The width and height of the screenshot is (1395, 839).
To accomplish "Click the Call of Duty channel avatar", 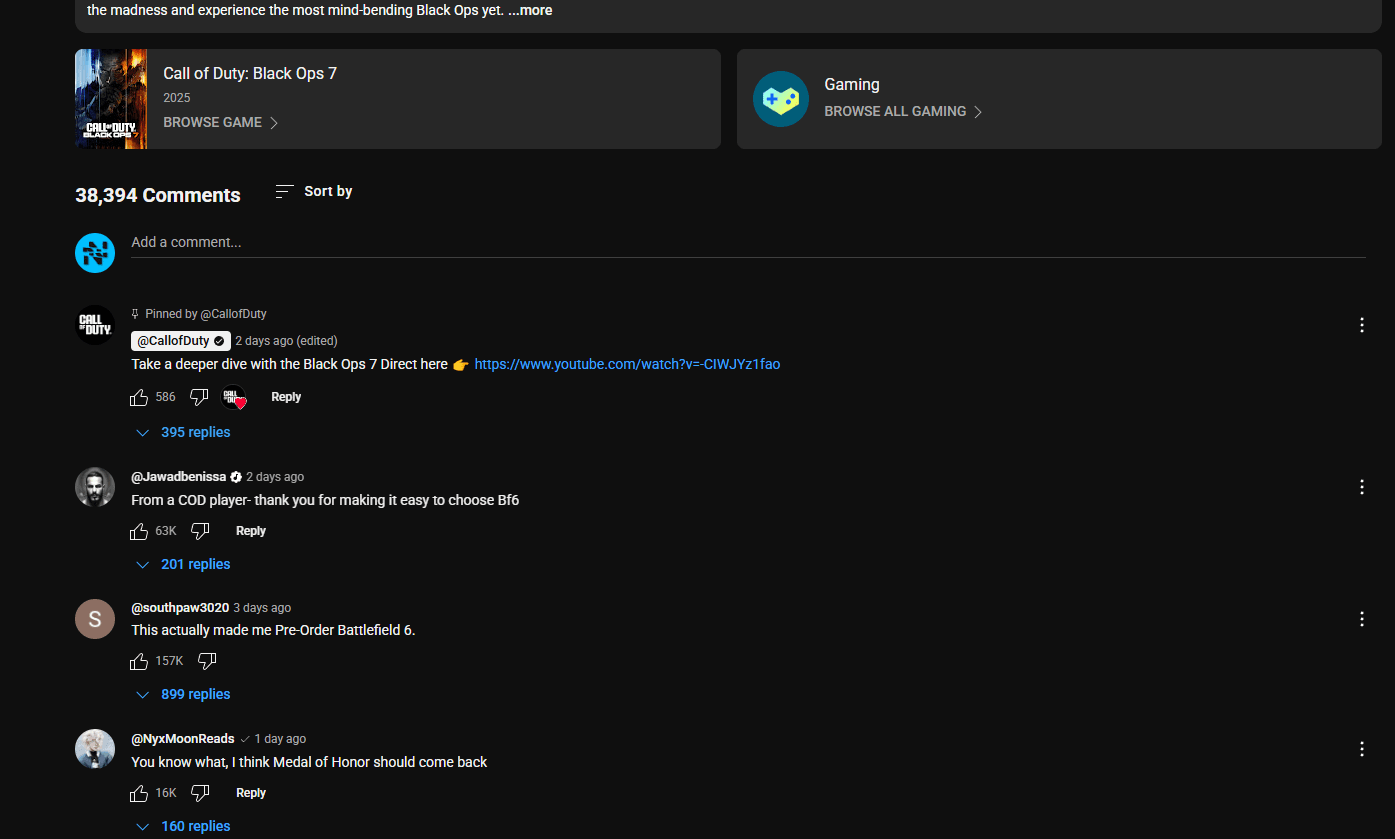I will [95, 325].
